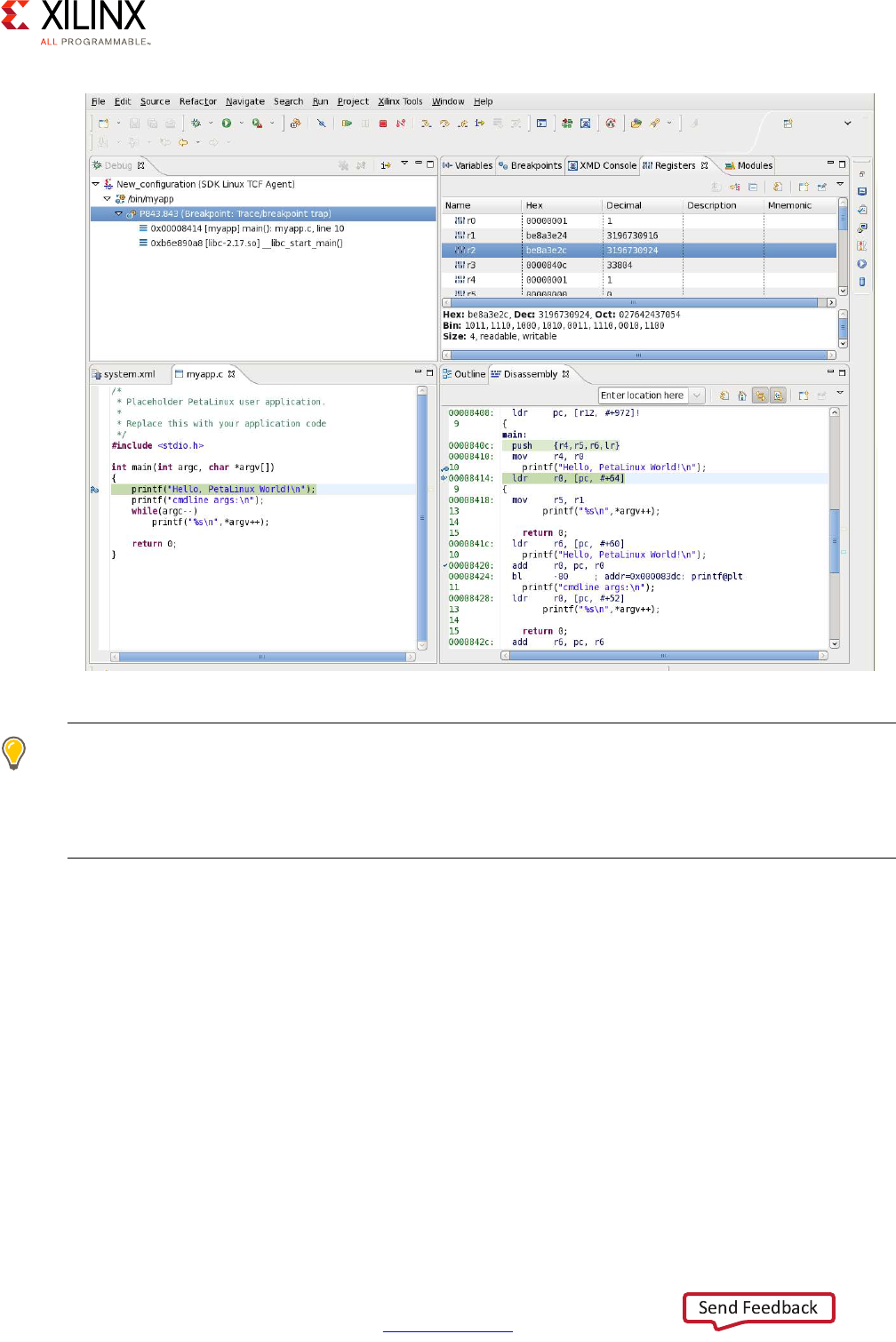Click the Xilinx XMD console toolbar icon
Screen dimensions: 896x1342
pyautogui.click(x=585, y=124)
